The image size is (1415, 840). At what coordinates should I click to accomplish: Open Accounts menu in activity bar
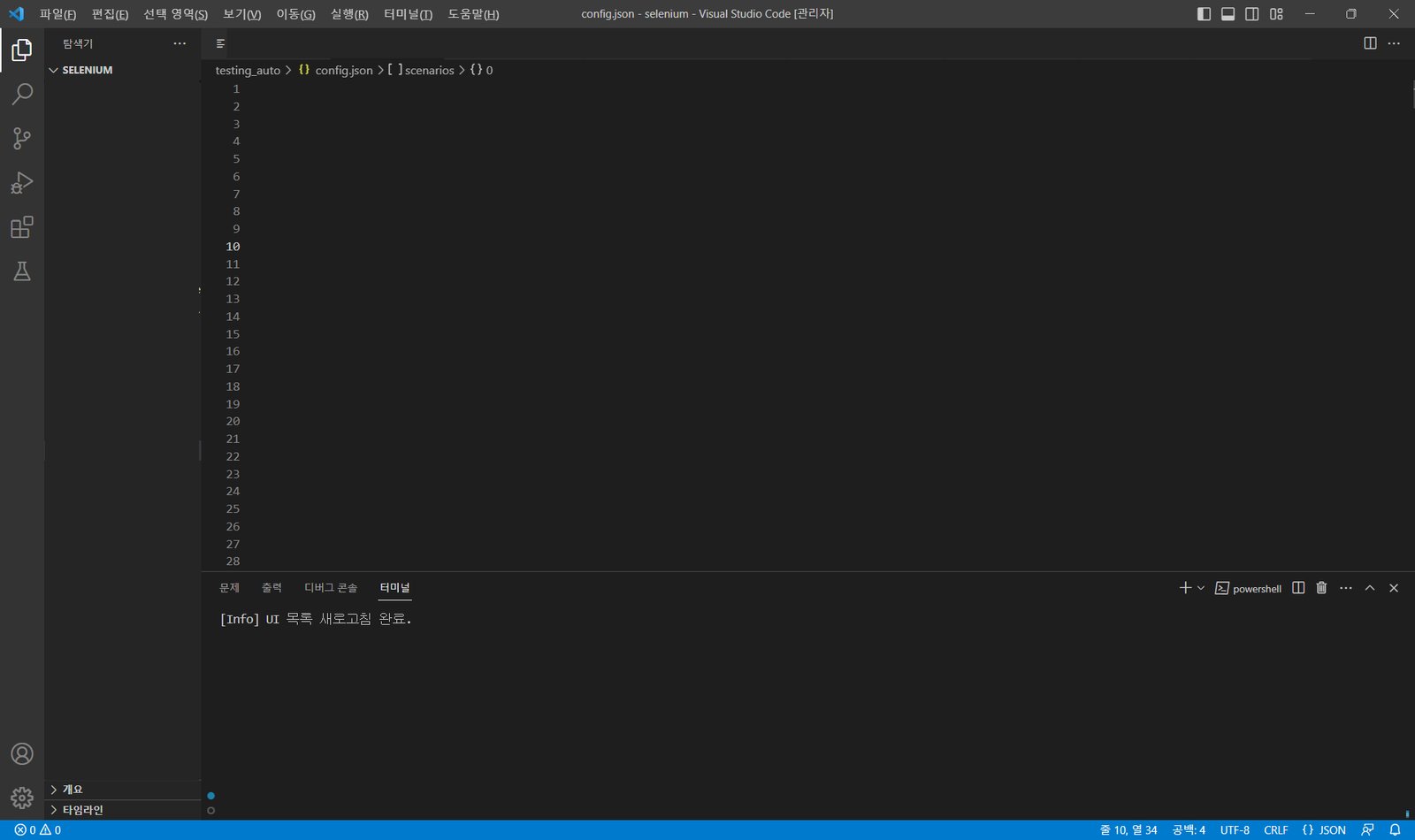point(22,753)
